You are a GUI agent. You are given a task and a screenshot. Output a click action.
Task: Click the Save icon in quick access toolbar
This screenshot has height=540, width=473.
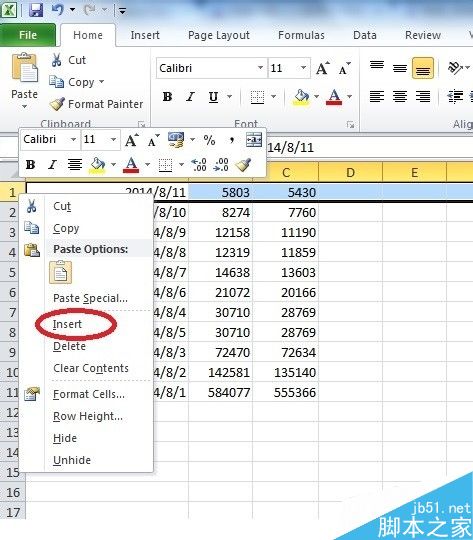click(x=36, y=10)
